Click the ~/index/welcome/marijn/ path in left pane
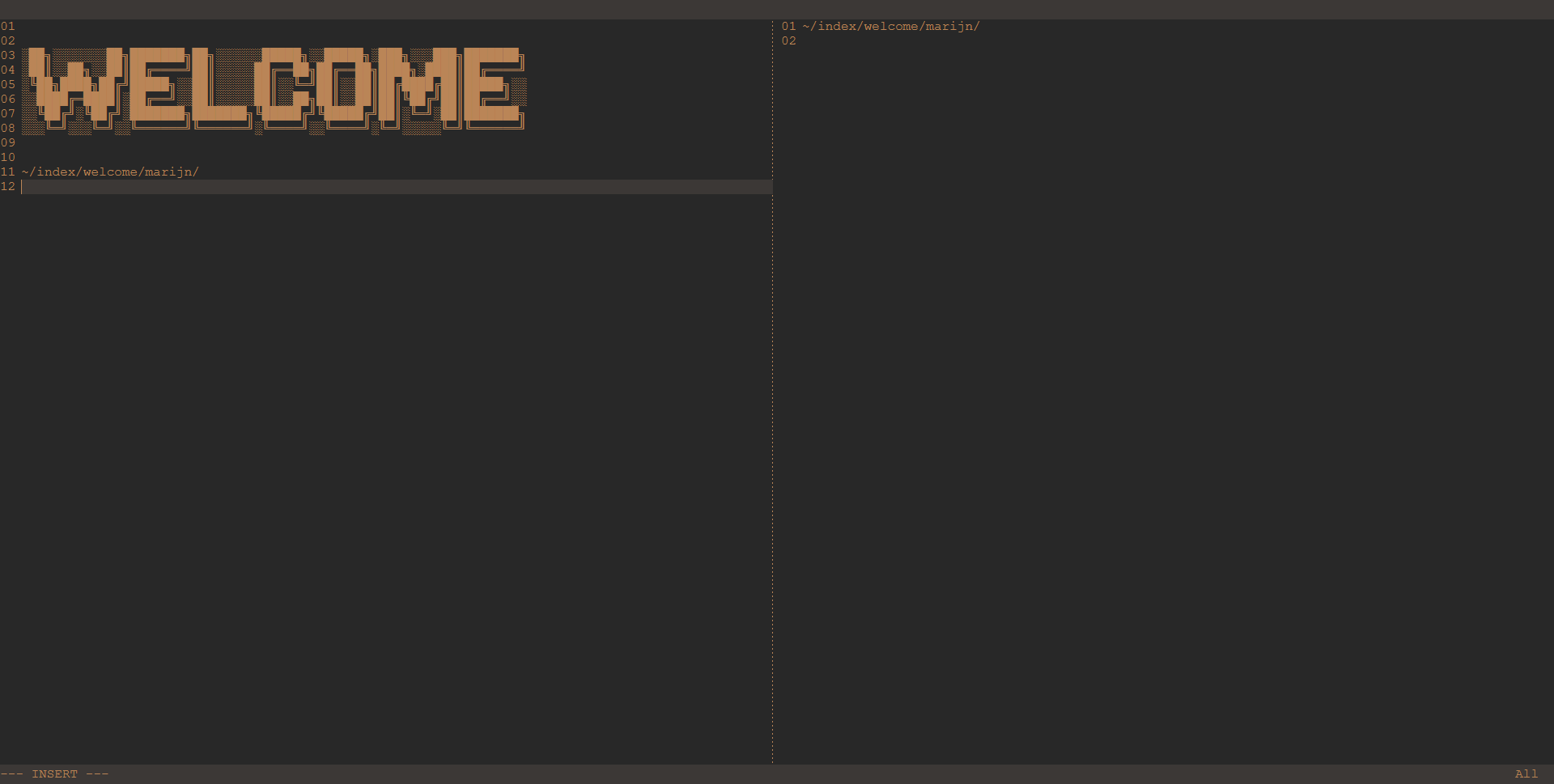1554x784 pixels. coord(110,172)
